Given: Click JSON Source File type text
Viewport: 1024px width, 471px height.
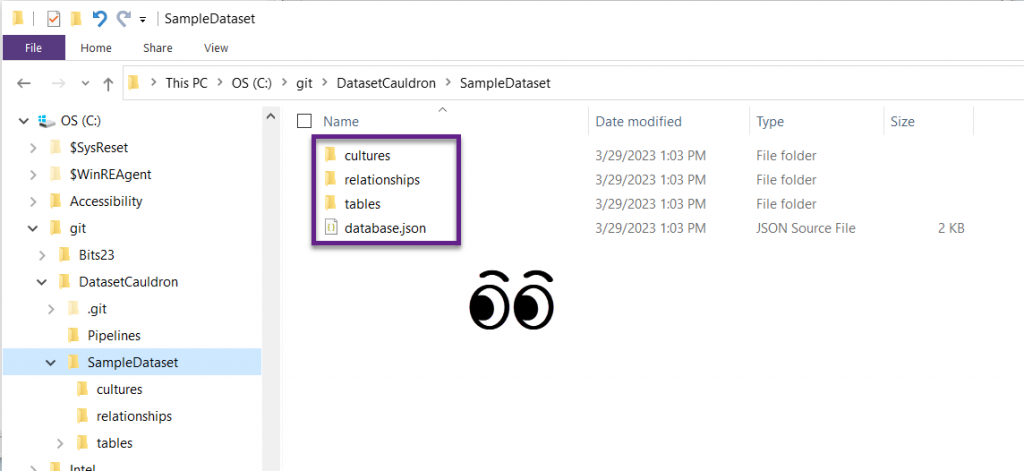Looking at the screenshot, I should coord(806,229).
